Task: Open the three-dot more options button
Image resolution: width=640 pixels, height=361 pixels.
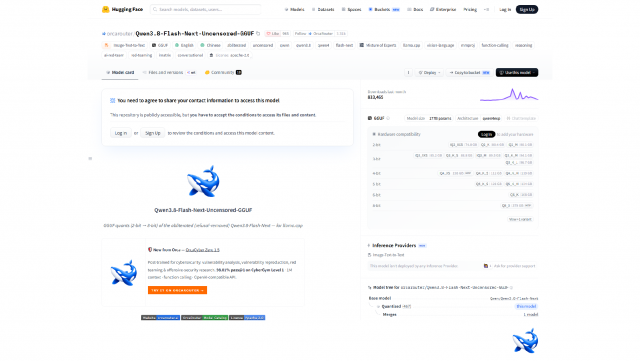Action: 408,72
